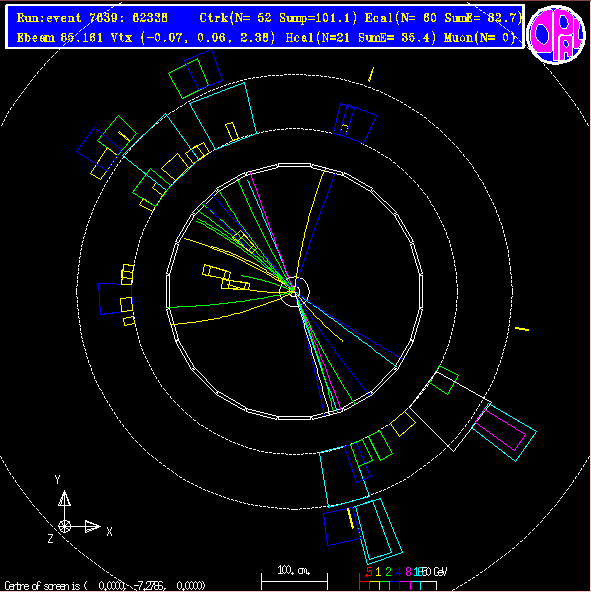Click the Z axis circle crosshair marker
This screenshot has width=591, height=592.
(x=65, y=526)
